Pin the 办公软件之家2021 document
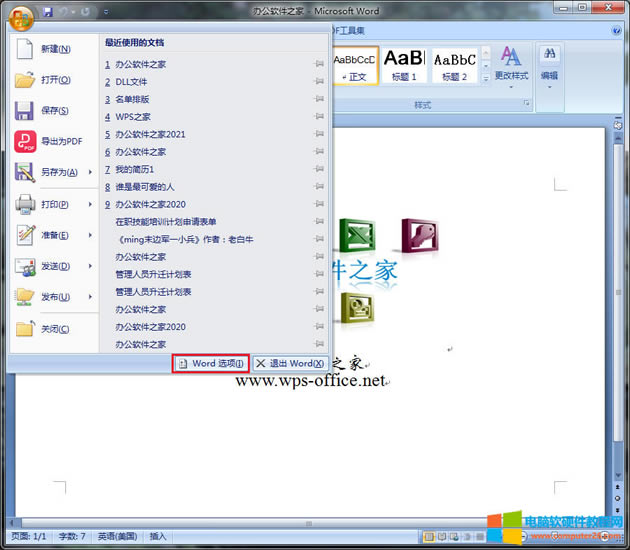 click(319, 133)
